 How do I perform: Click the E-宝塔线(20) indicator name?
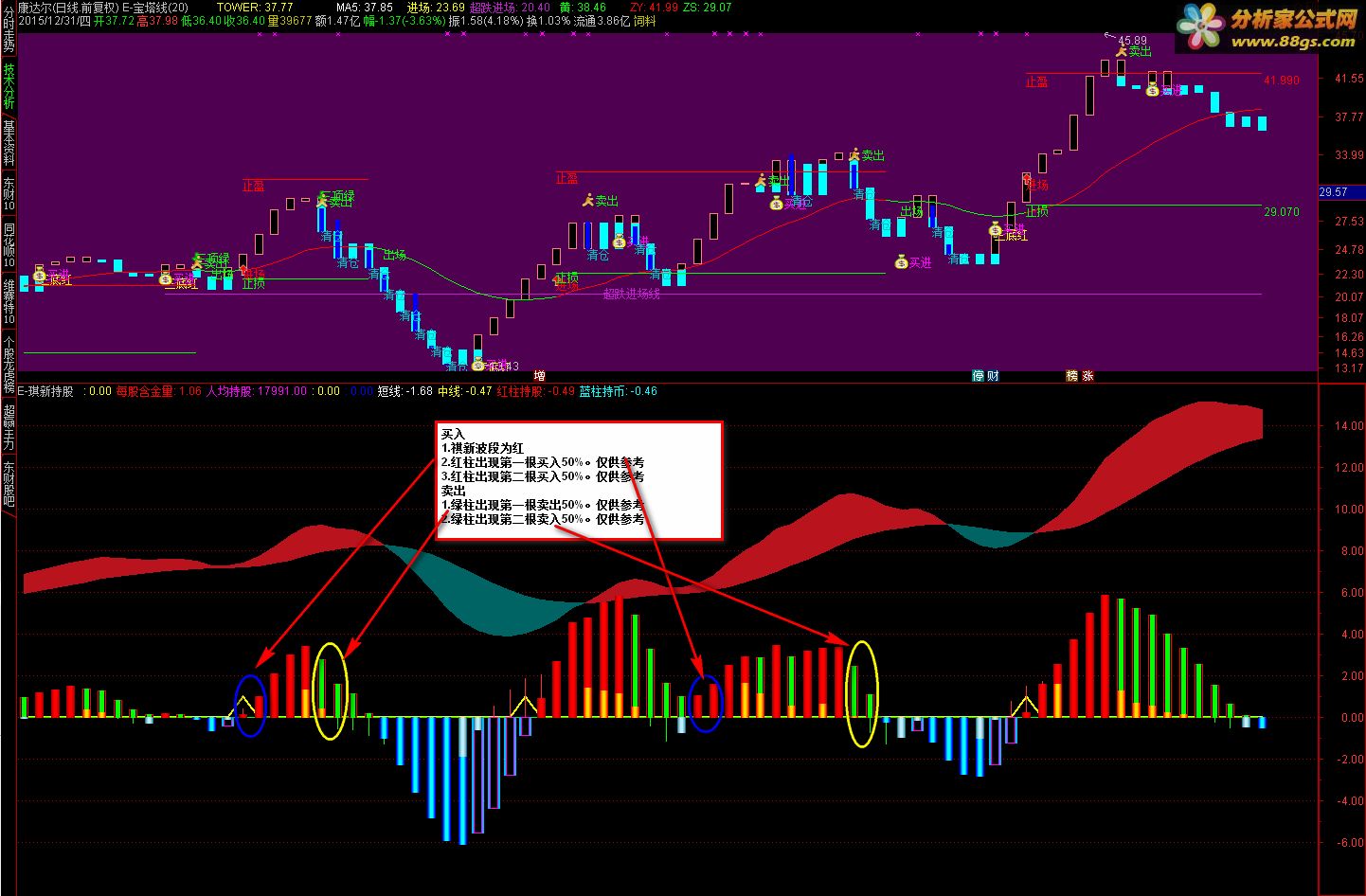155,7
